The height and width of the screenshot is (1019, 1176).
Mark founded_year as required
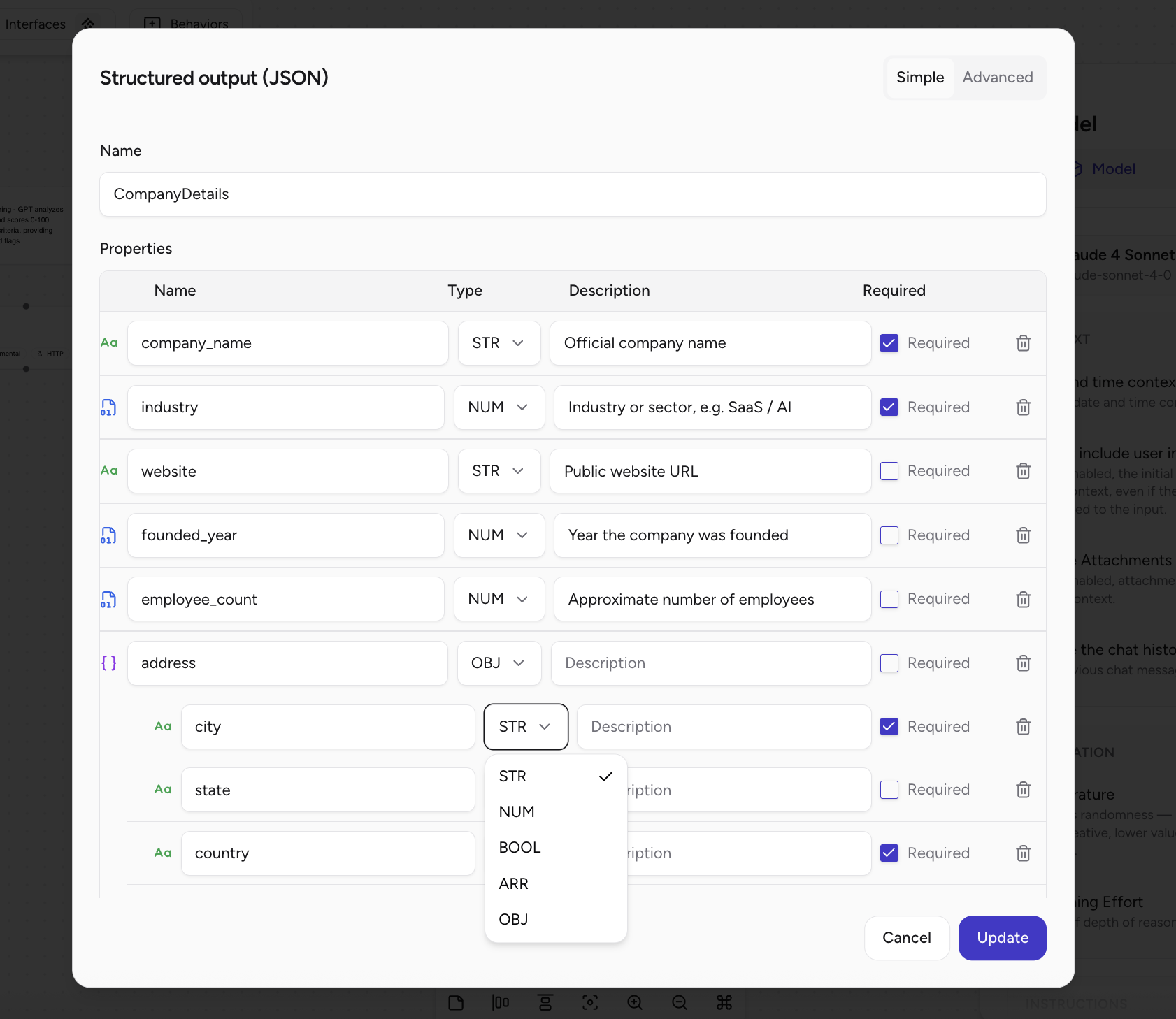point(889,535)
